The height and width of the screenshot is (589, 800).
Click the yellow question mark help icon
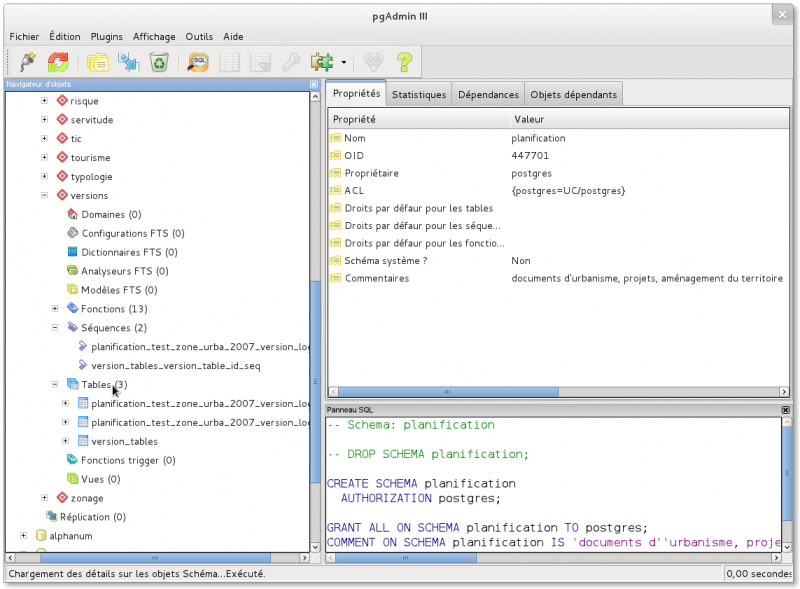(404, 62)
